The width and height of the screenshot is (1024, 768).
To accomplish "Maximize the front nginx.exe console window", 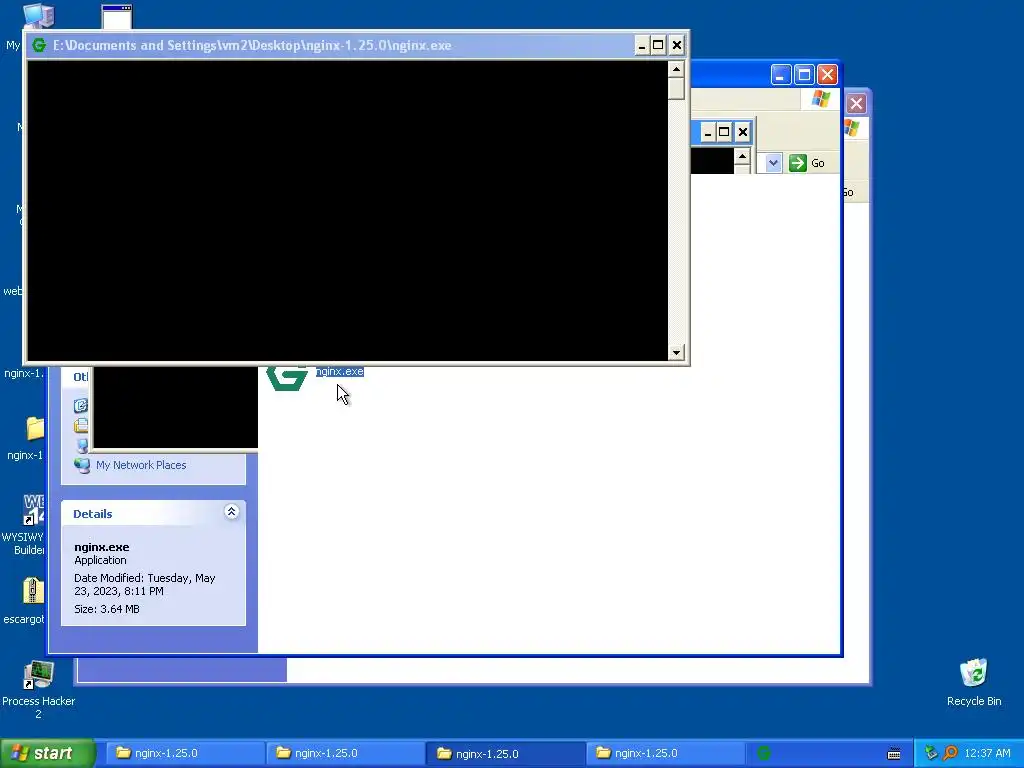I will 658,45.
